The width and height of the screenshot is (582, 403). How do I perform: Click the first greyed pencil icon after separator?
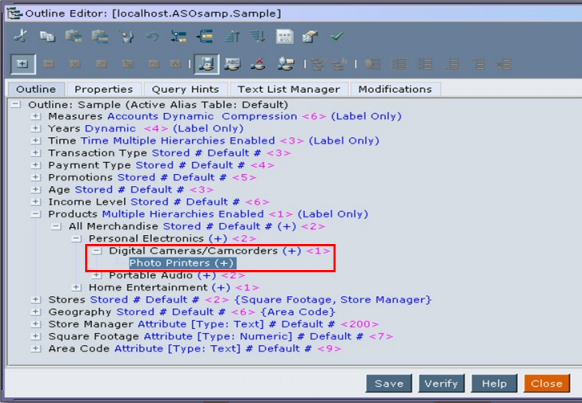click(318, 64)
